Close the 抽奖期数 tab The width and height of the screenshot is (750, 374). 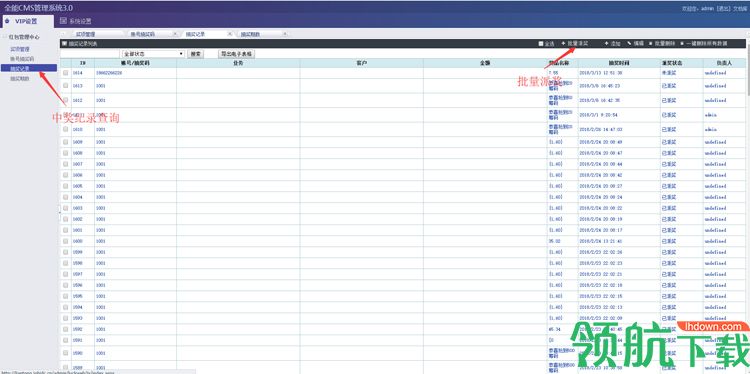pyautogui.click(x=285, y=34)
